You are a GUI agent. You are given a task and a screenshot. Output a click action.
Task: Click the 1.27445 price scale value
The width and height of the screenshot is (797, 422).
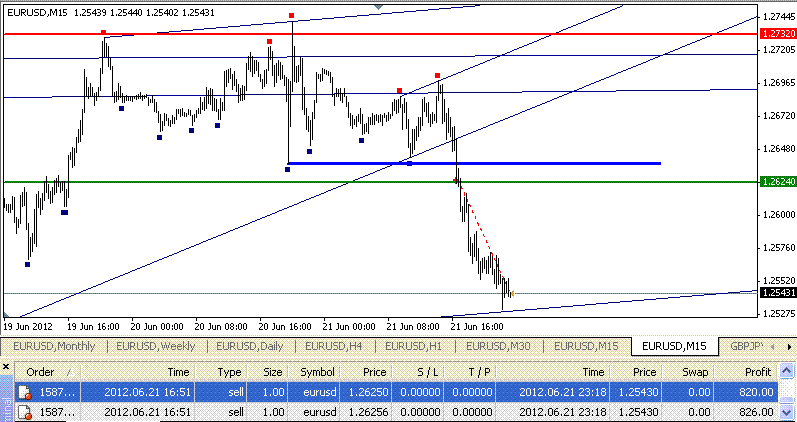click(x=778, y=17)
